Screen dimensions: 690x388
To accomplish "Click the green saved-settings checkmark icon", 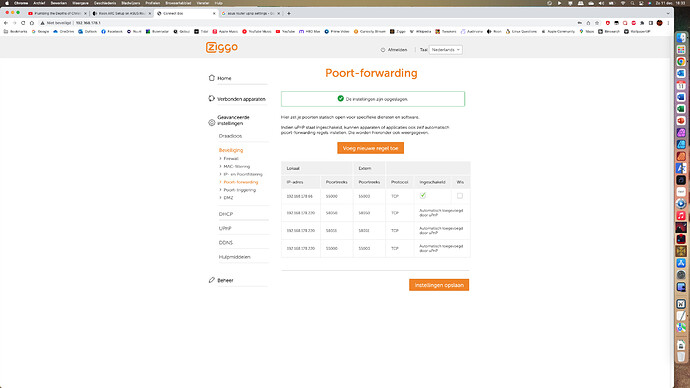I will (340, 99).
